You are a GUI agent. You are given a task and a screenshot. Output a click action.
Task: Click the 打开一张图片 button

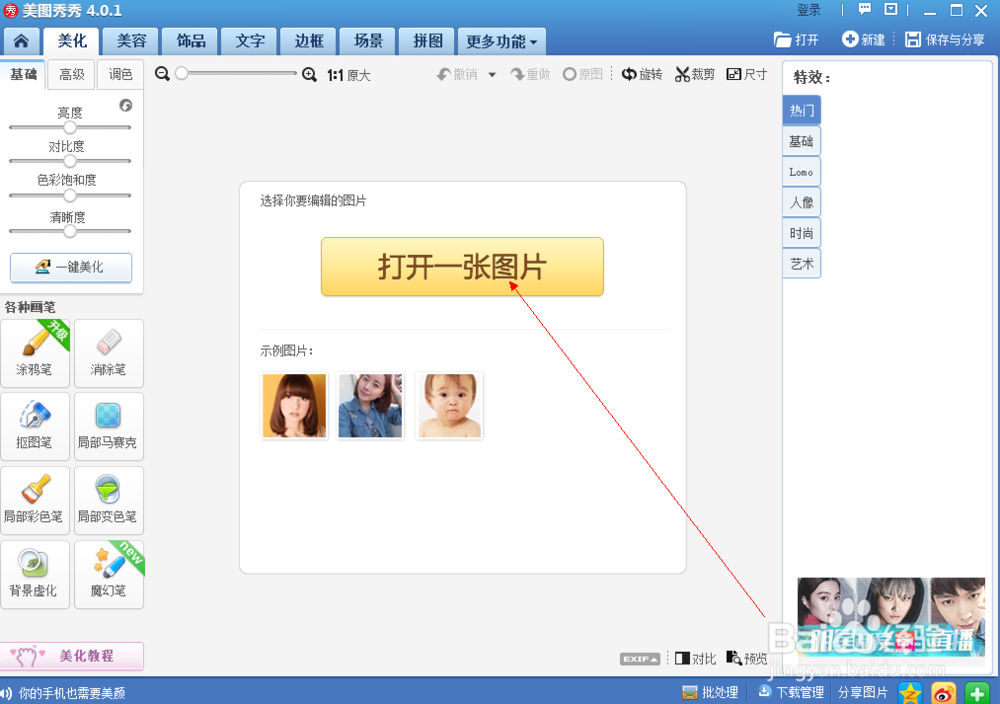461,266
